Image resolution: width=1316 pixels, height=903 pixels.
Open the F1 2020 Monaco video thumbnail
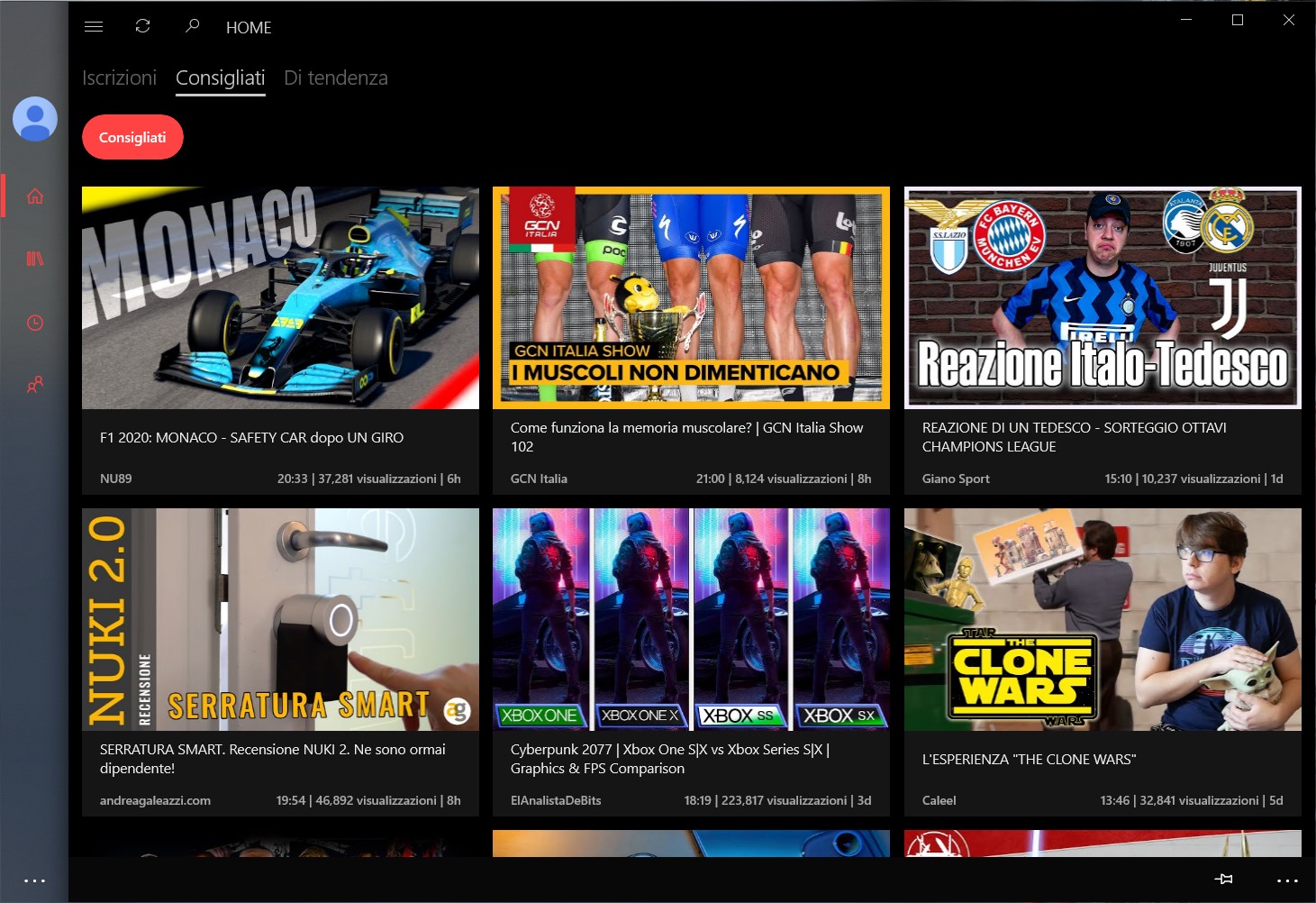point(280,297)
